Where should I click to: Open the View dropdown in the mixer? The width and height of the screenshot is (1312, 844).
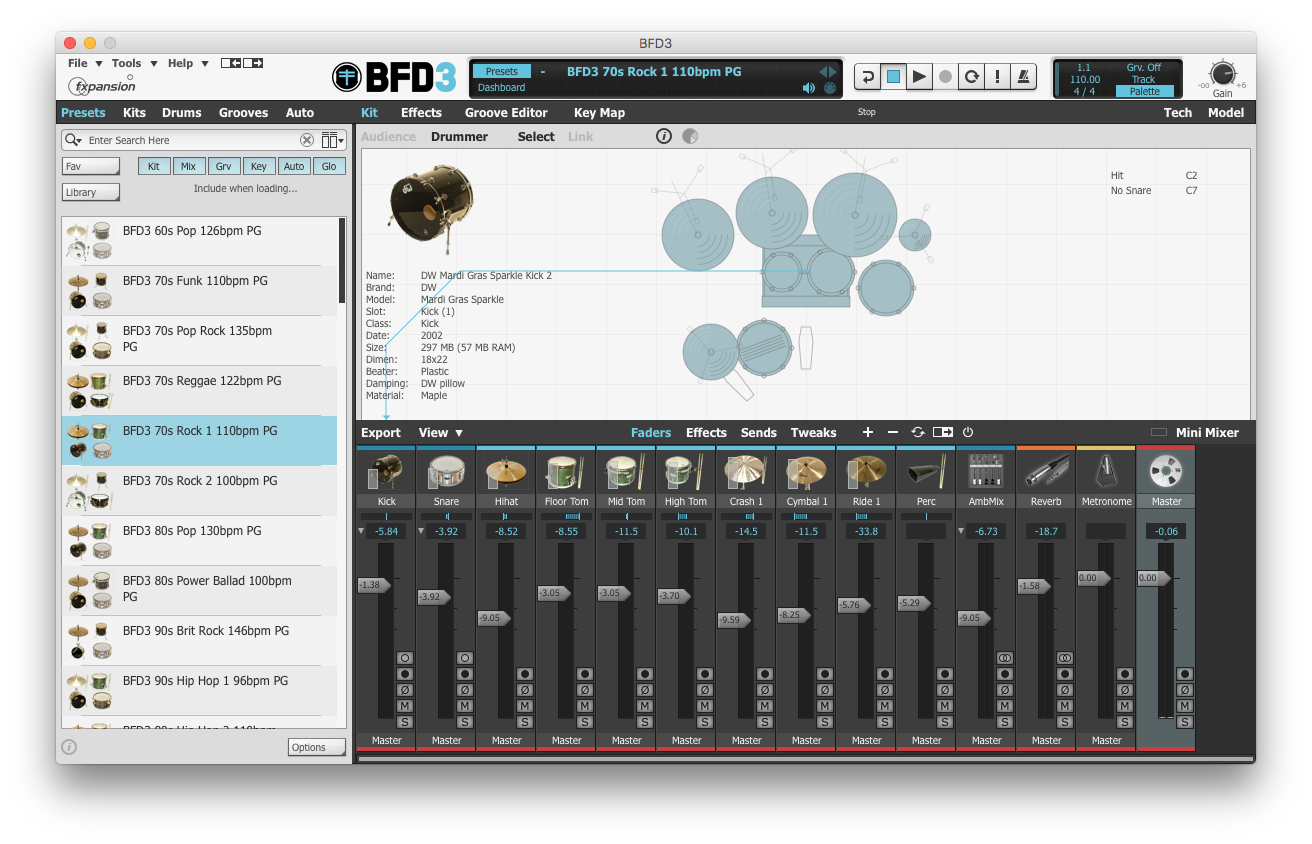441,433
